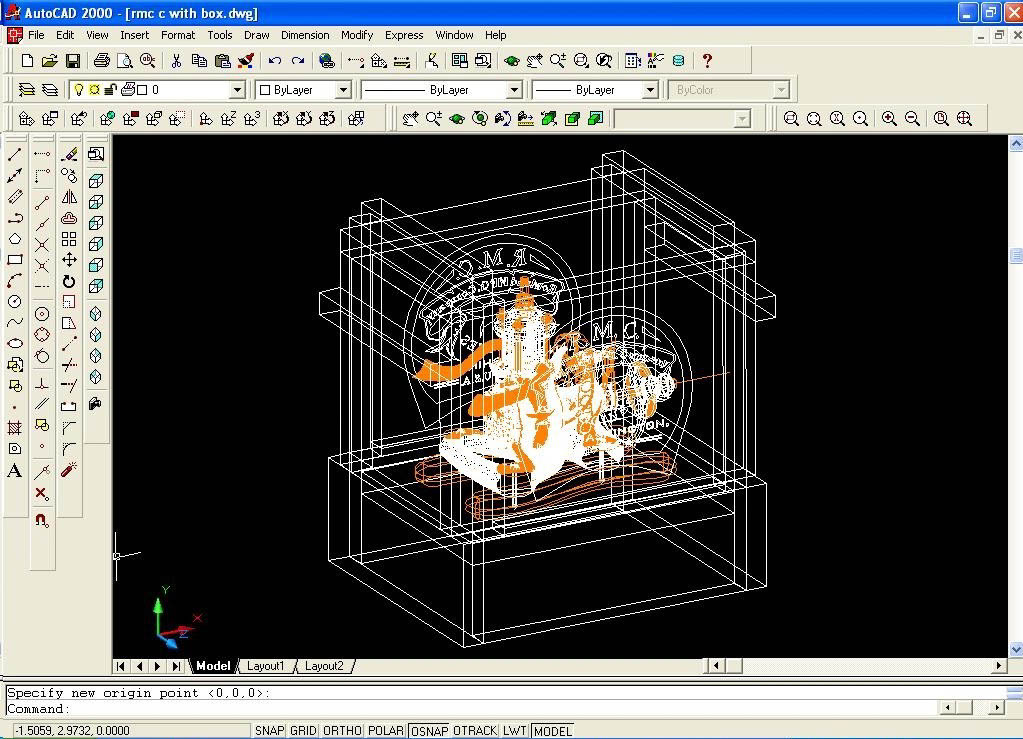This screenshot has width=1023, height=739.
Task: Click the Zoom In magnifier icon
Action: click(x=889, y=119)
